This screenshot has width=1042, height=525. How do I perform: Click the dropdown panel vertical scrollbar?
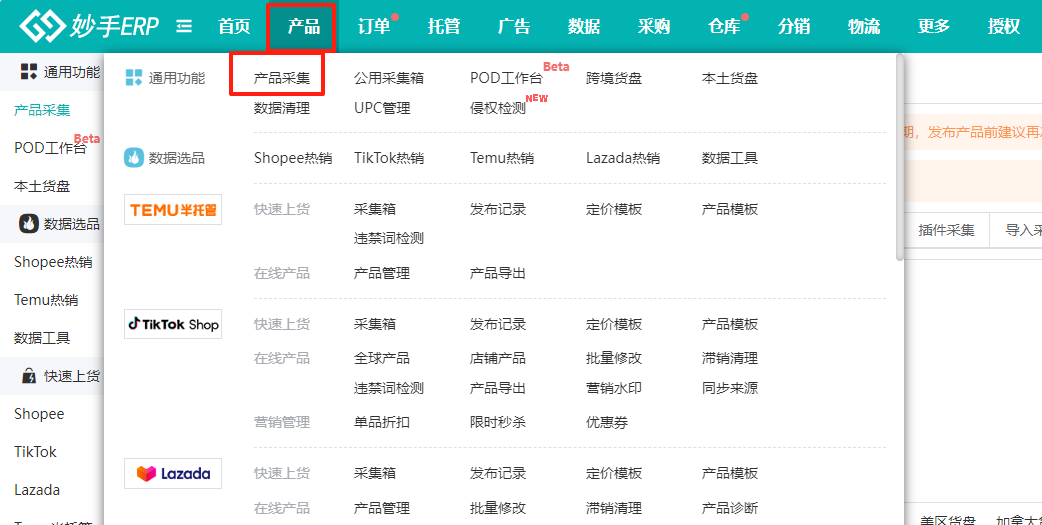(x=900, y=158)
